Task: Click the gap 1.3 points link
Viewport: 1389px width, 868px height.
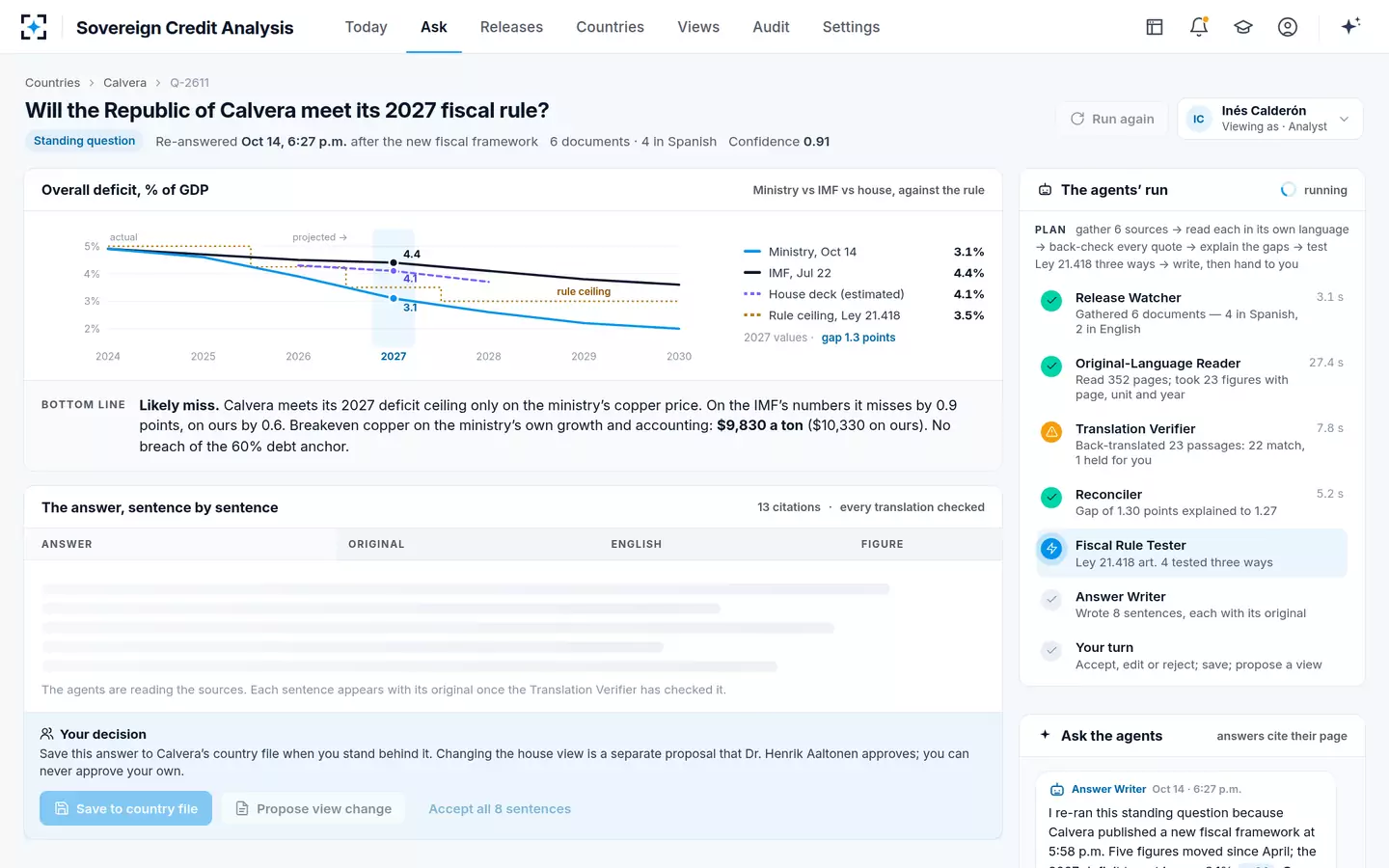Action: [x=858, y=338]
